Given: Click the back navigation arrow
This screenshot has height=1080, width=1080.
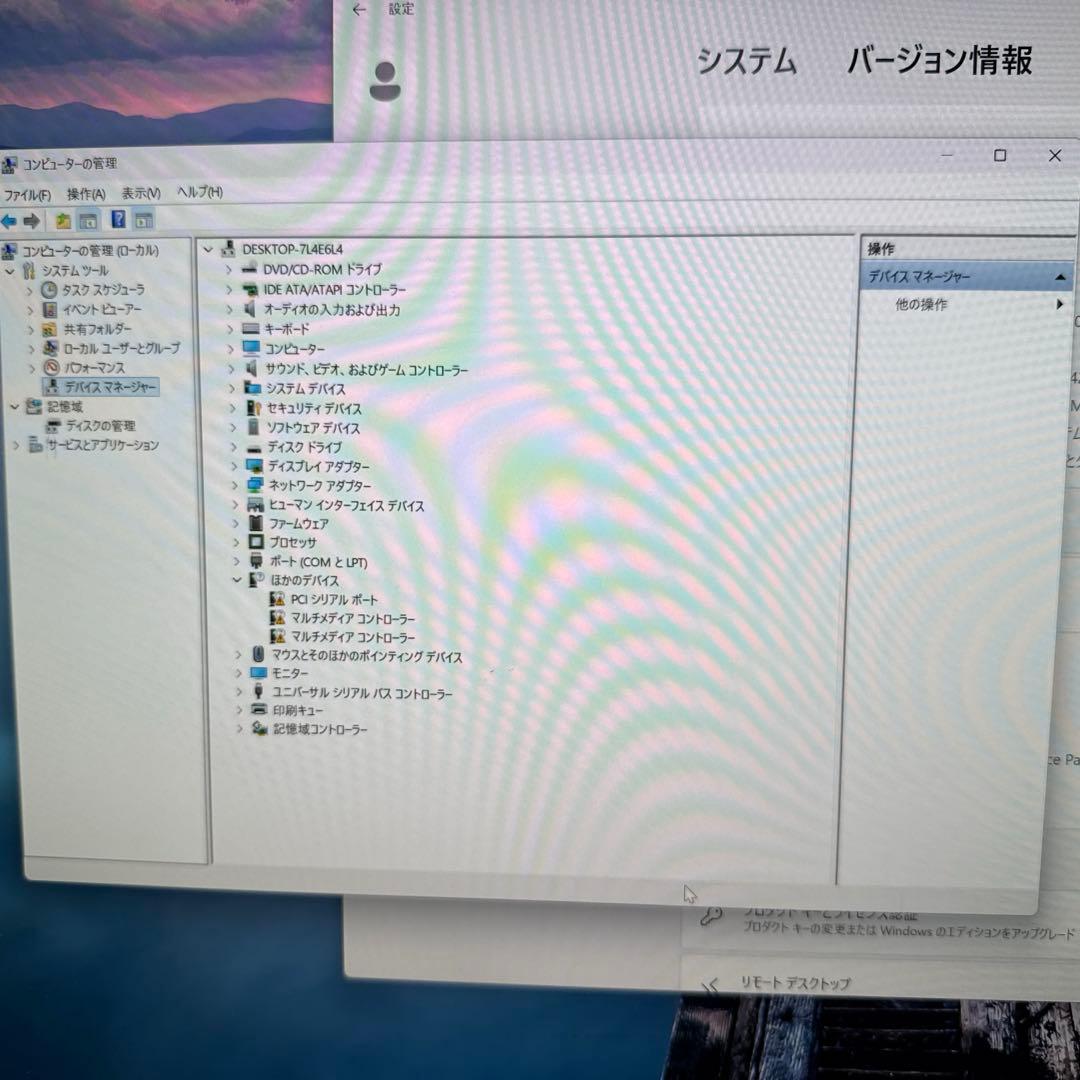Looking at the screenshot, I should point(9,221).
